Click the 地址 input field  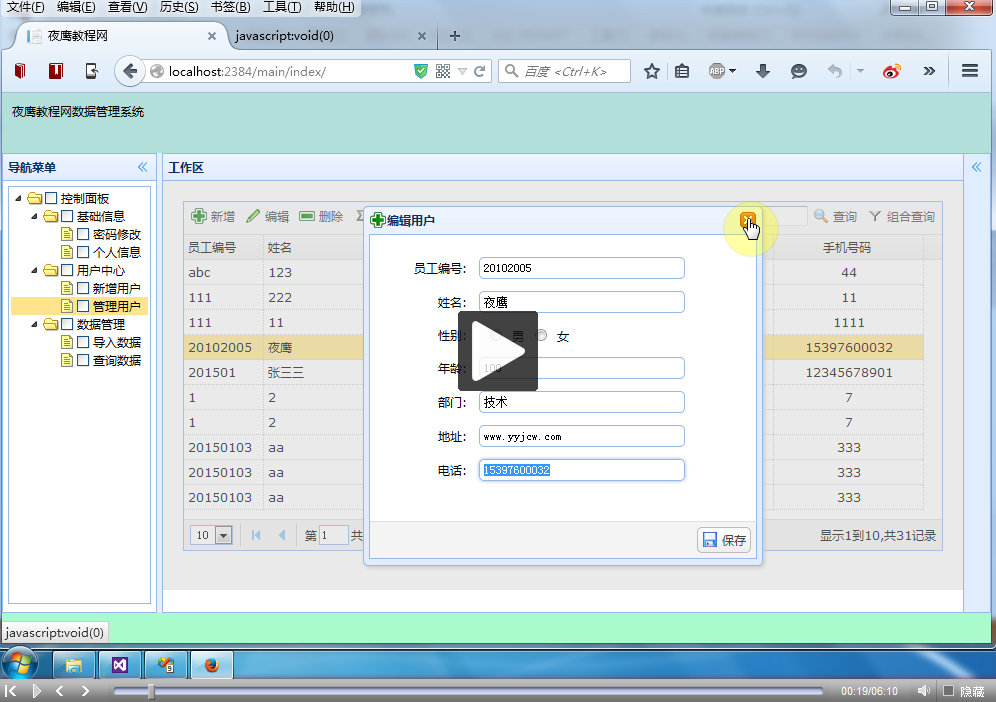click(581, 436)
